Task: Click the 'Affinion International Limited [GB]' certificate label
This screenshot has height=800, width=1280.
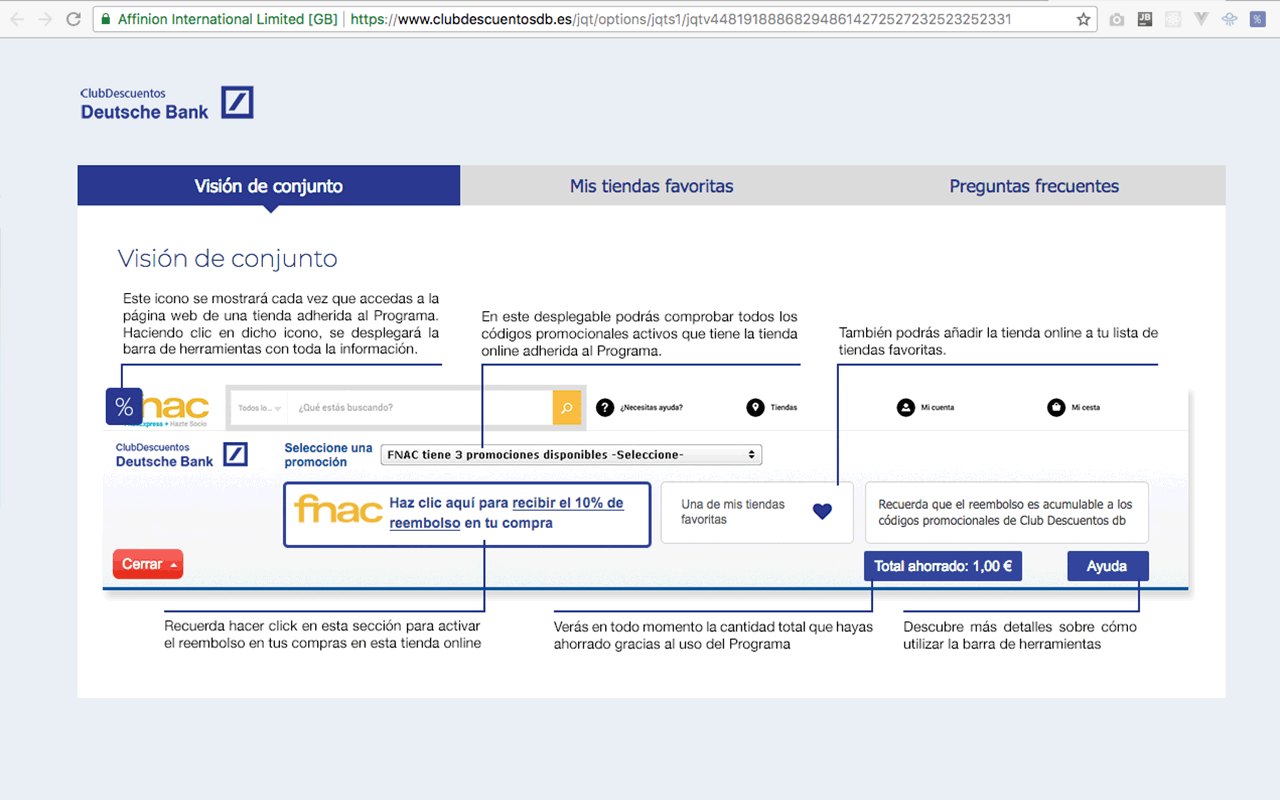Action: (x=228, y=19)
